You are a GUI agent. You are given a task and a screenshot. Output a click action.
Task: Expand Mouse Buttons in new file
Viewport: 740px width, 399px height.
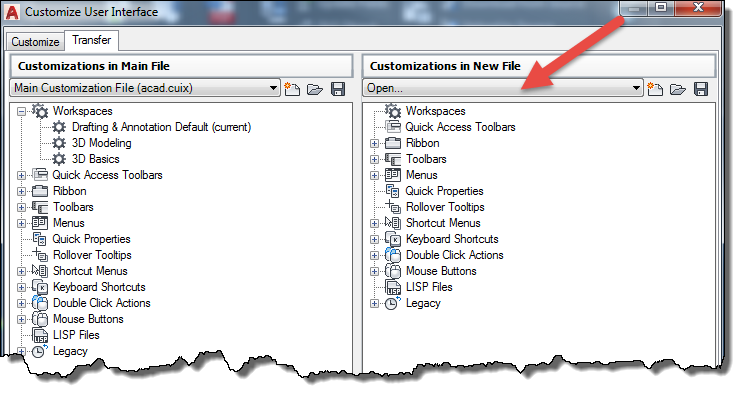point(374,272)
